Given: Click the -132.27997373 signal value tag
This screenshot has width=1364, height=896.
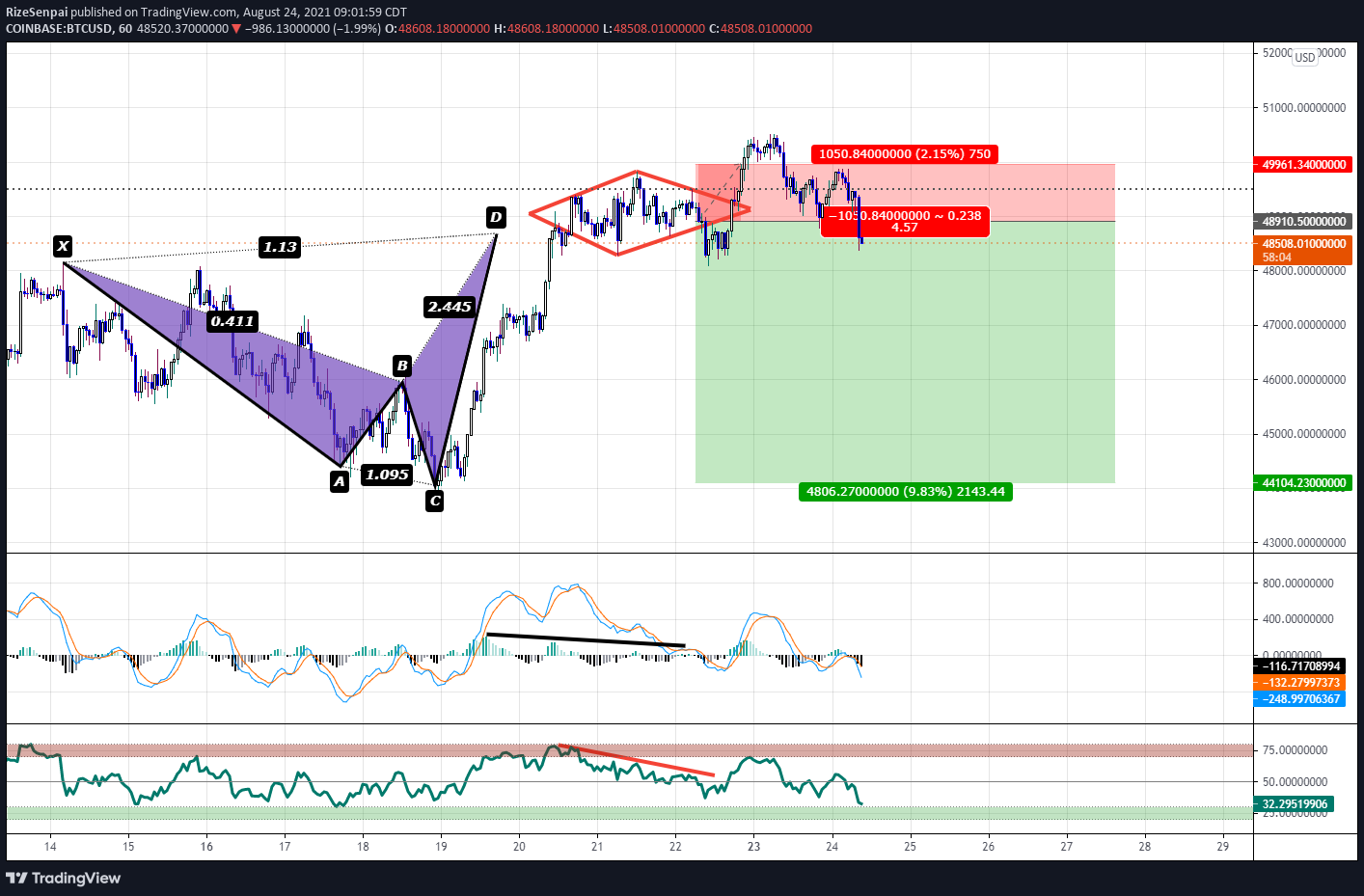Looking at the screenshot, I should coord(1298,682).
